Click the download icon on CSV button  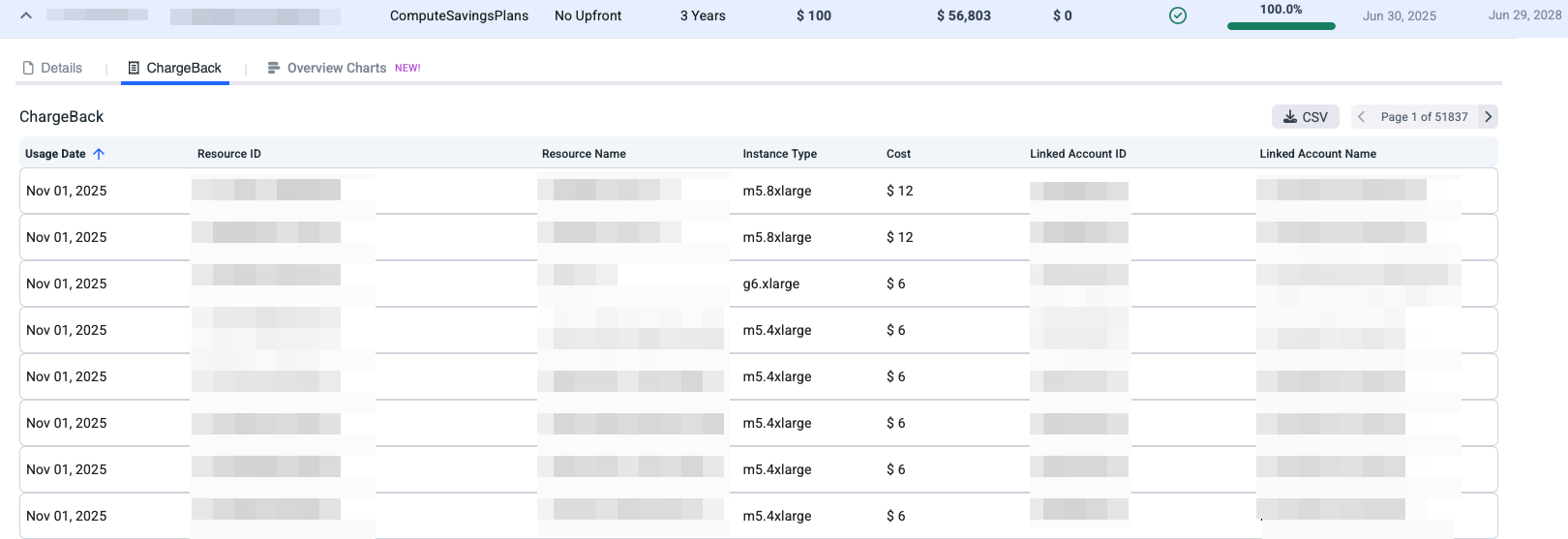tap(1290, 117)
